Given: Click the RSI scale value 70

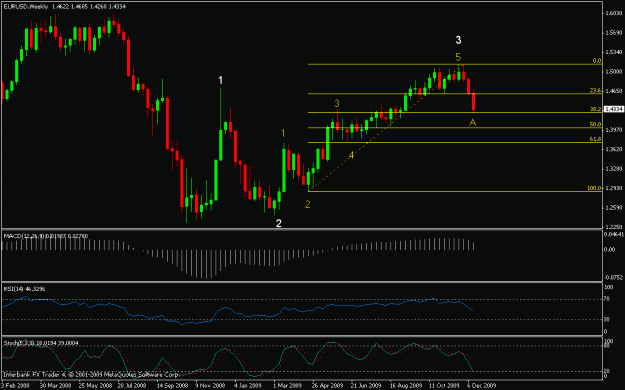Looking at the screenshot, I should 608,299.
